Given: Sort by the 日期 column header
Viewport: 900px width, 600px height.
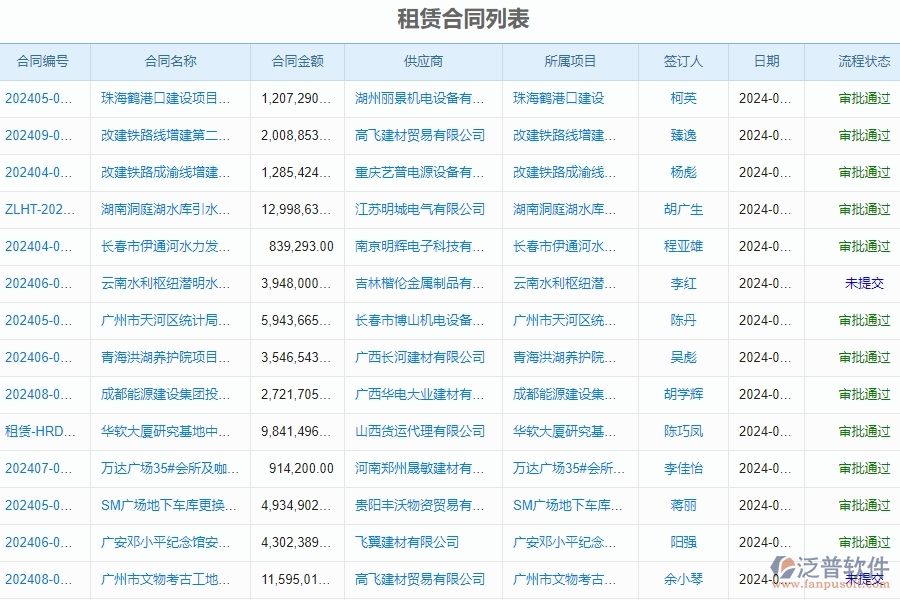Looking at the screenshot, I should [765, 61].
